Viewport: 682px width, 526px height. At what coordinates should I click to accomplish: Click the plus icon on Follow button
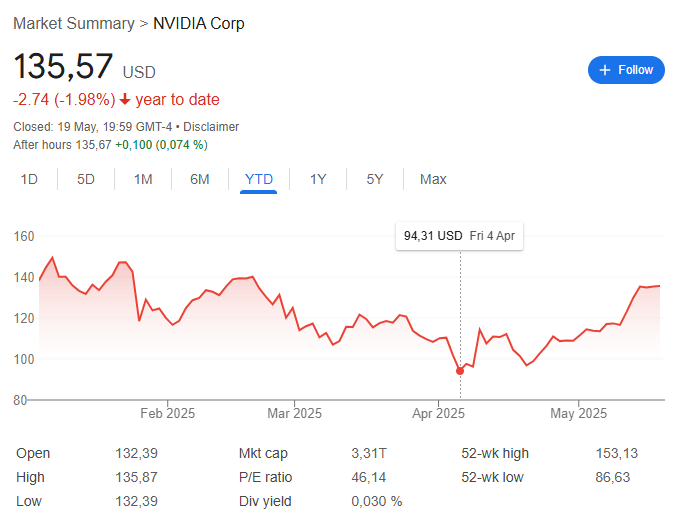pyautogui.click(x=605, y=70)
